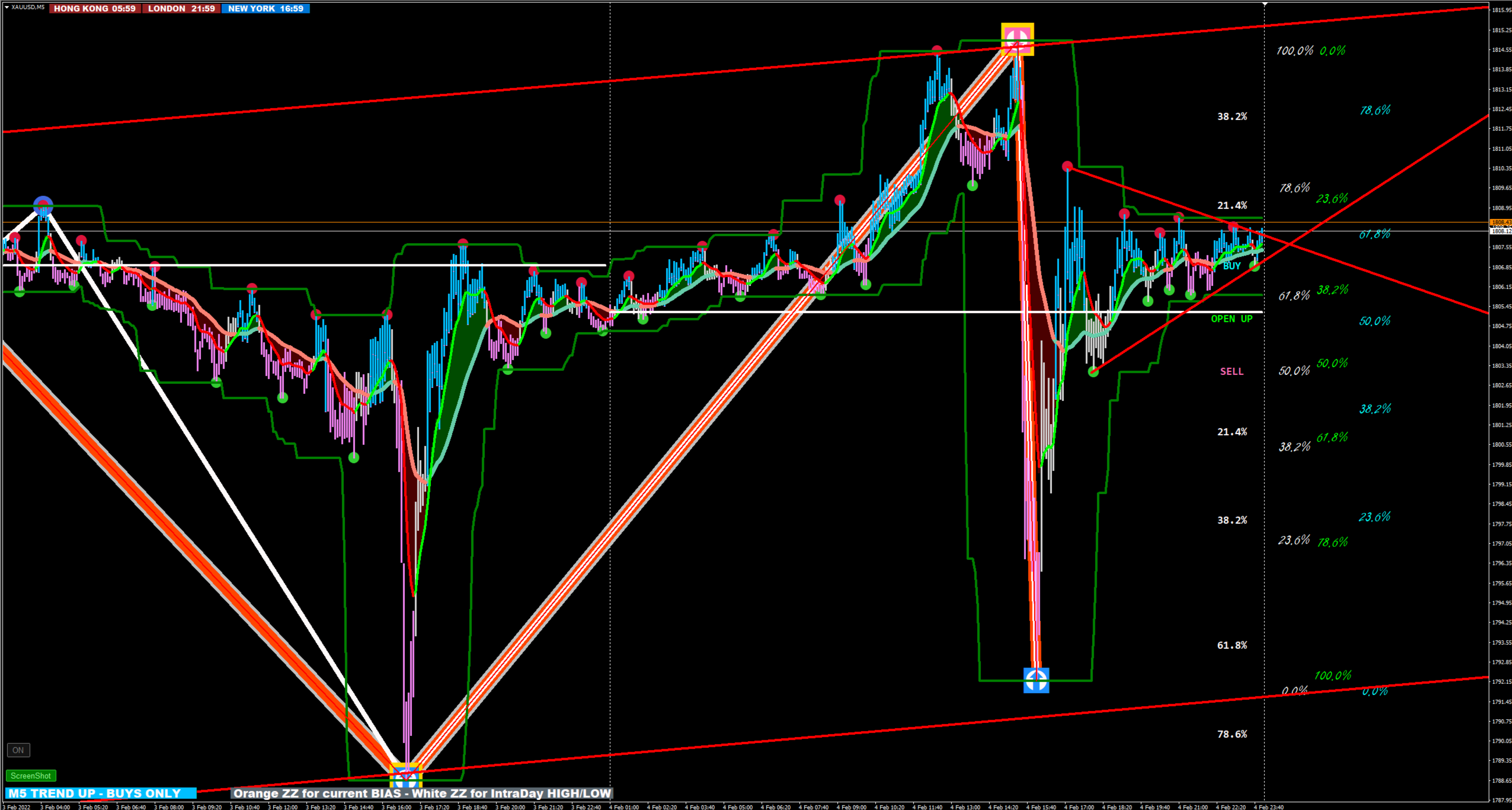The image size is (1512, 810).
Task: Click the green OPEN UP label
Action: (x=1231, y=319)
